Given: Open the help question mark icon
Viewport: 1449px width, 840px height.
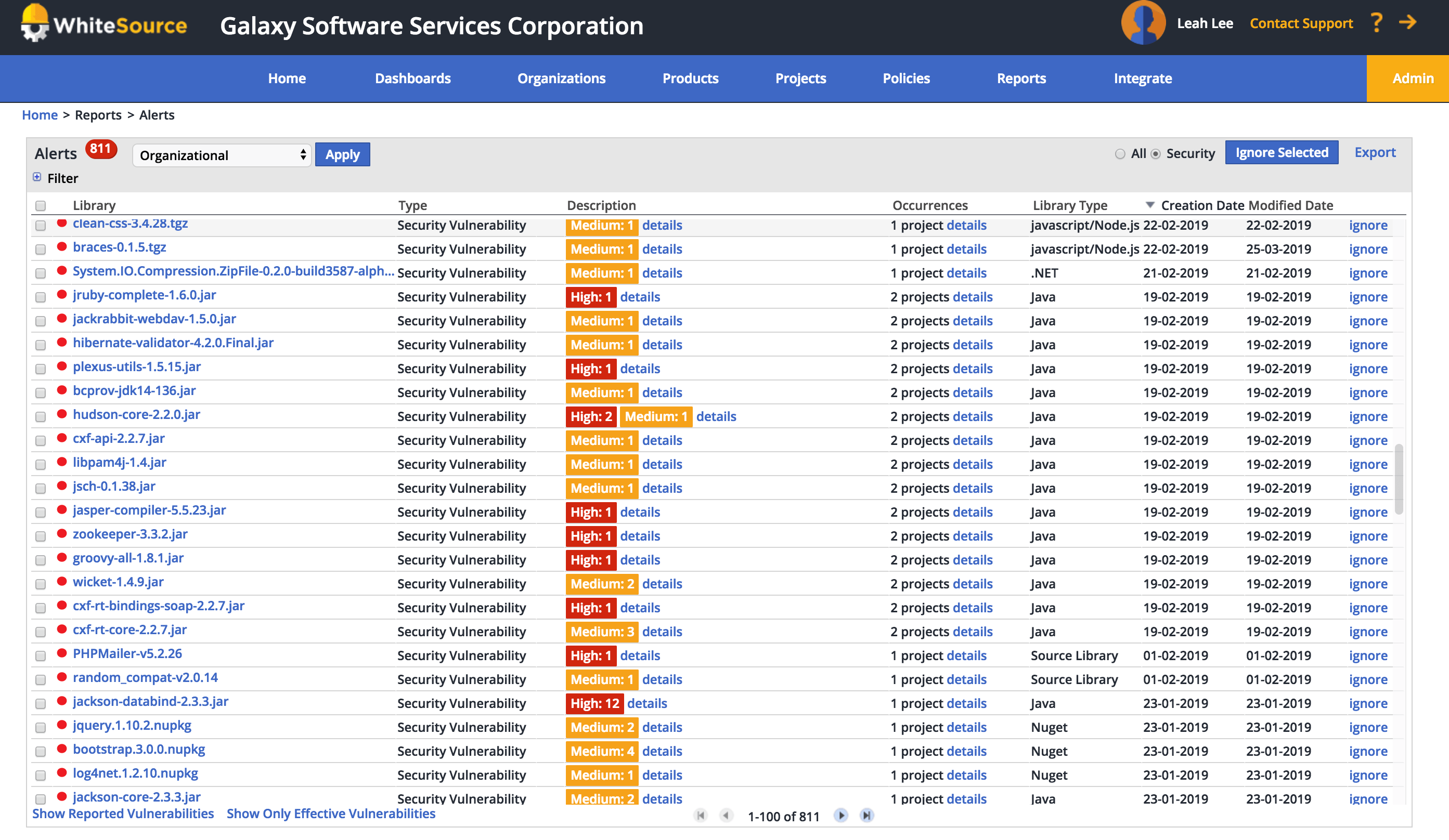Looking at the screenshot, I should click(1377, 23).
